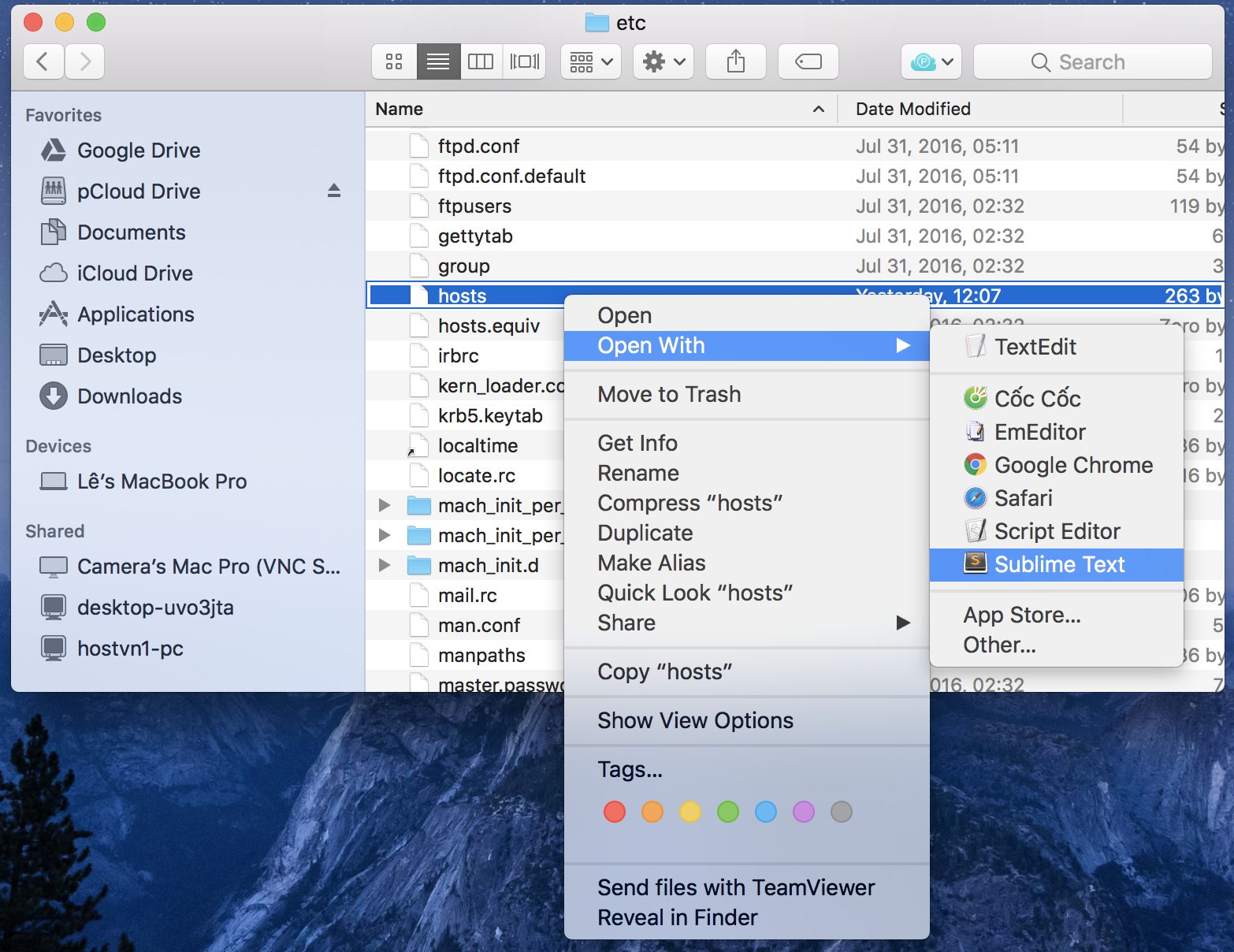
Task: Open hosts with EmEditor
Action: 1057,432
